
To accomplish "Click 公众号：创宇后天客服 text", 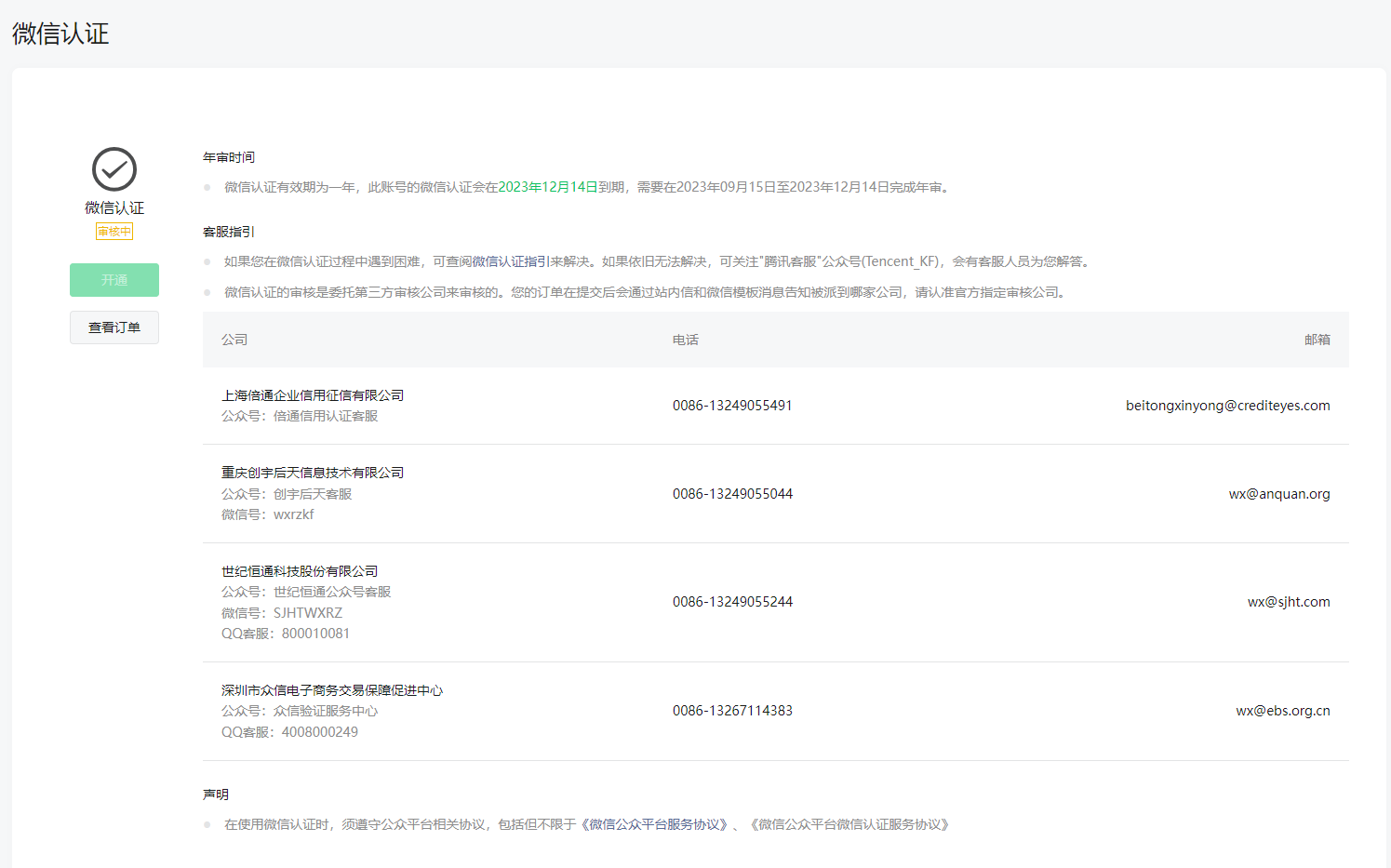I will coord(287,494).
